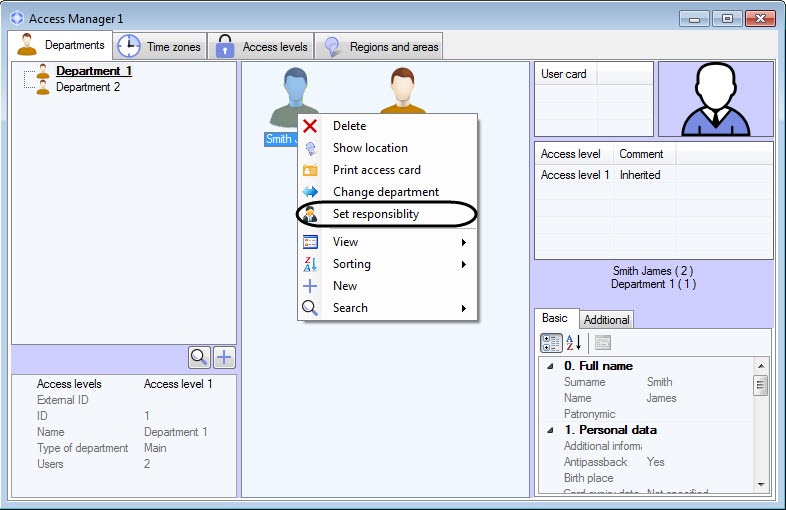
Task: Click the Users count value 2
Action: (x=147, y=464)
